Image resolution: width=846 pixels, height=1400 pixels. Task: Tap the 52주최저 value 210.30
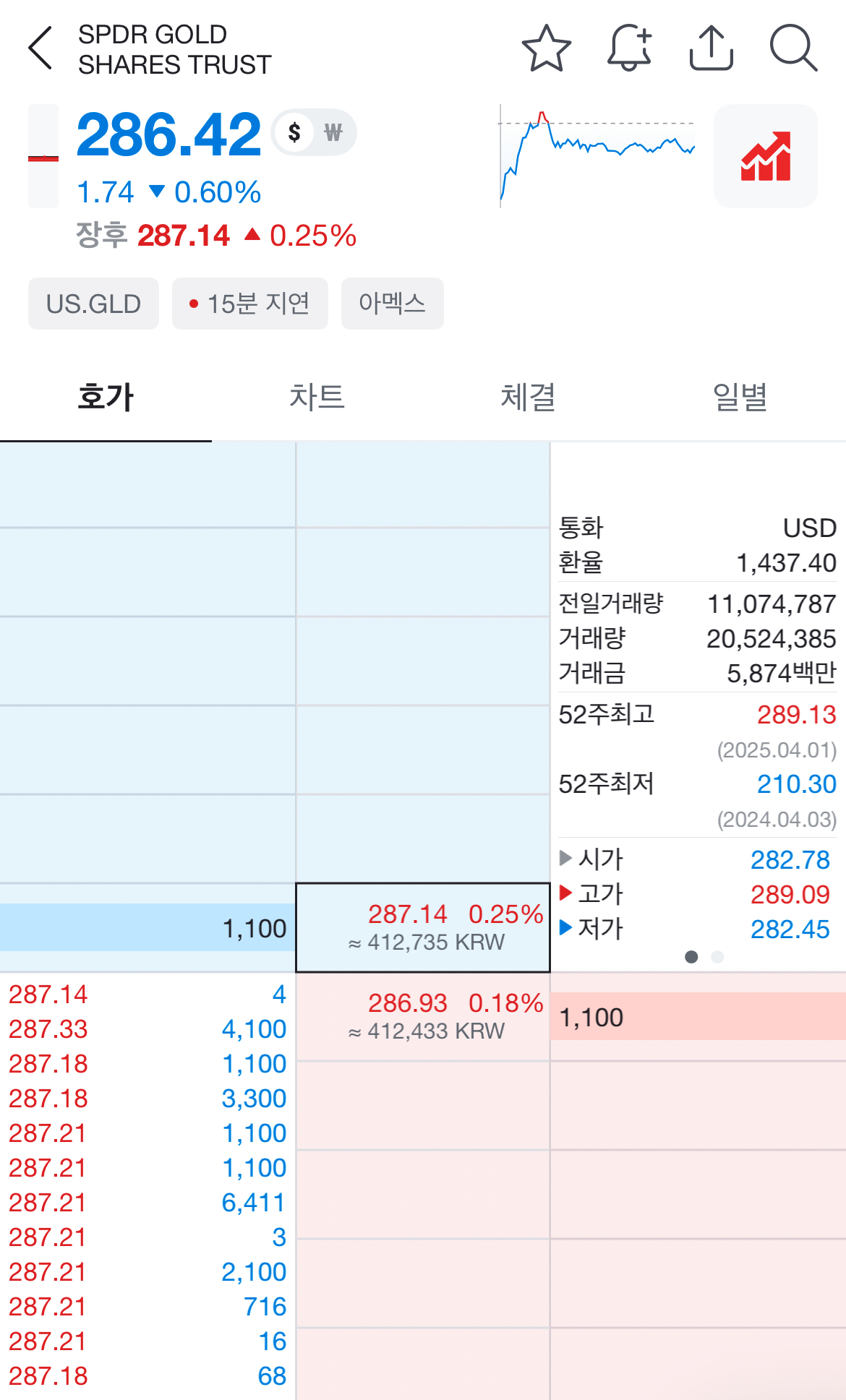[796, 784]
